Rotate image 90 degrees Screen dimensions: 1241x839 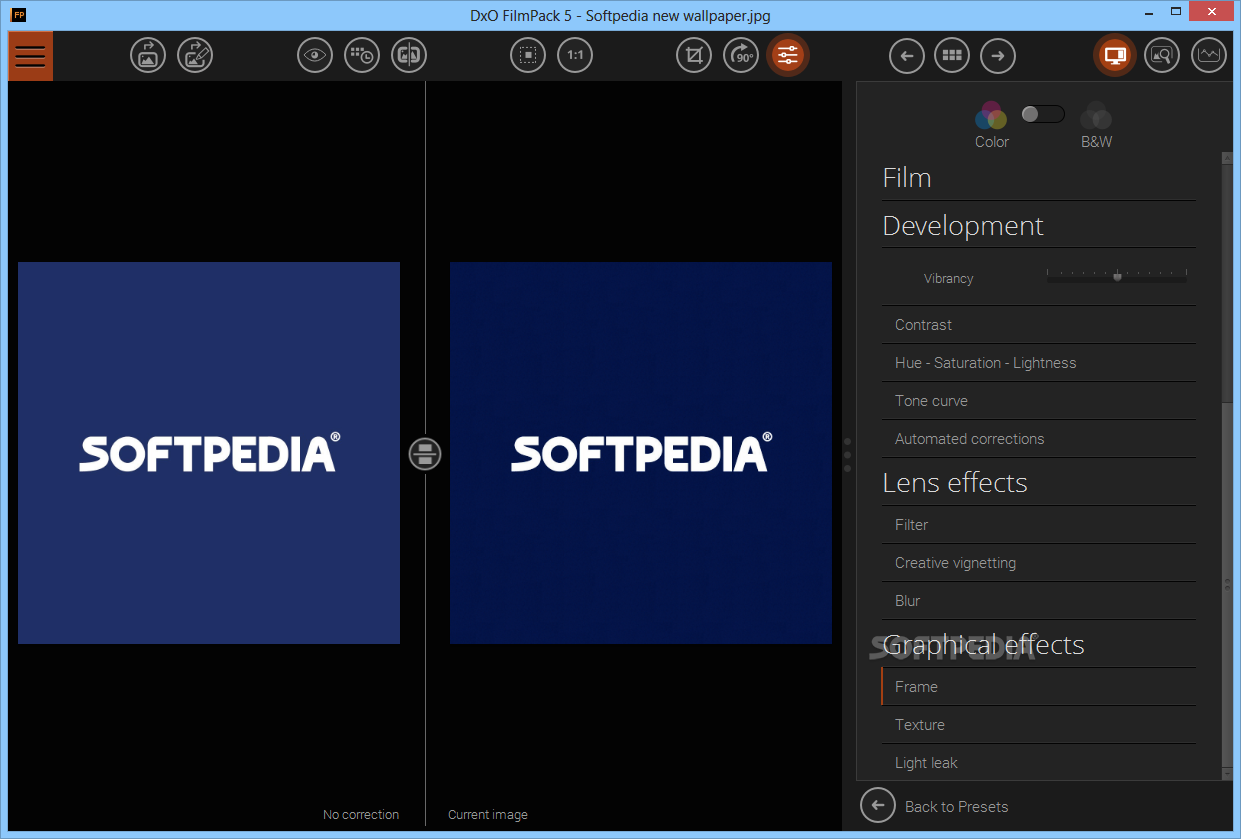tap(741, 55)
